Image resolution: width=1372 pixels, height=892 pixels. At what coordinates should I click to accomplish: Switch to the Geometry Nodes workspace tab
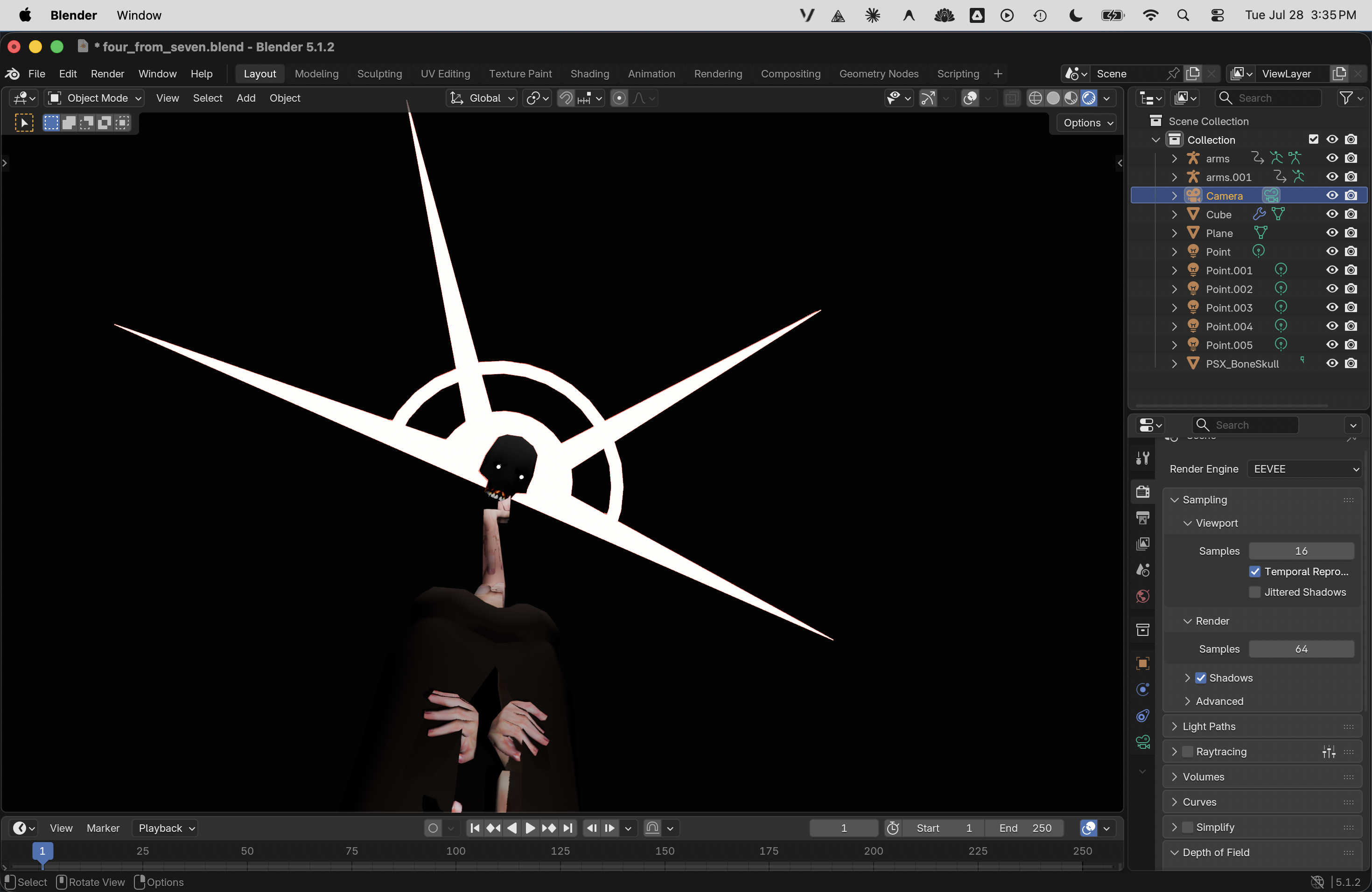(879, 74)
